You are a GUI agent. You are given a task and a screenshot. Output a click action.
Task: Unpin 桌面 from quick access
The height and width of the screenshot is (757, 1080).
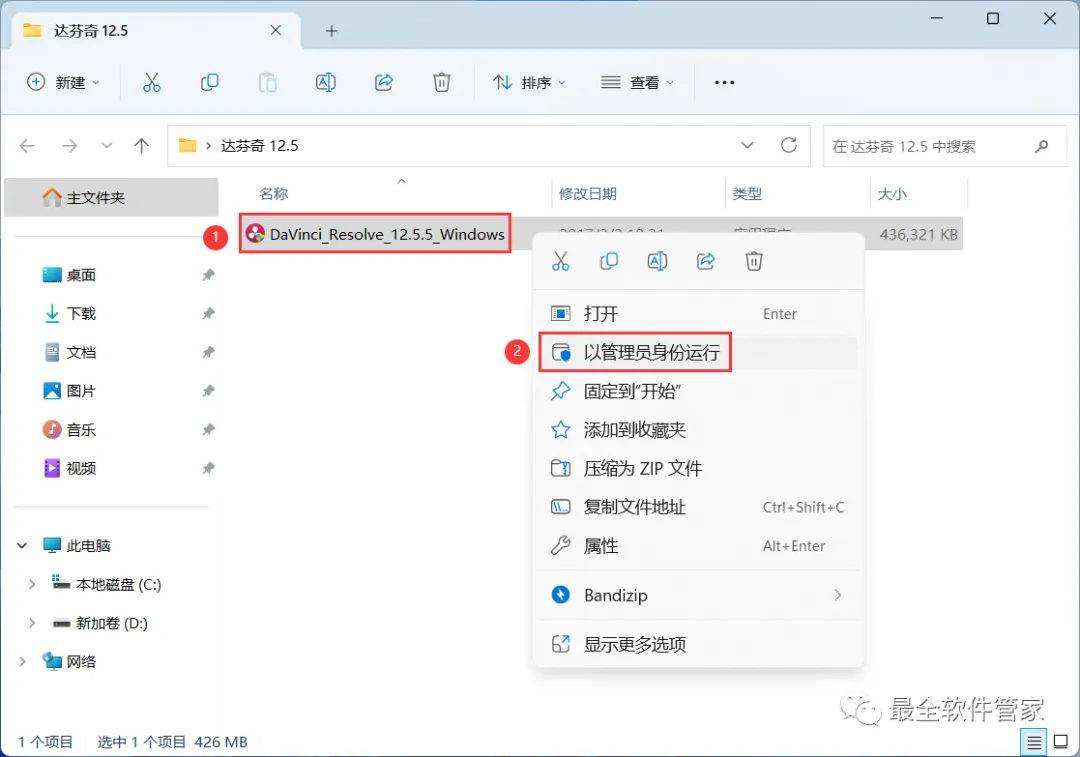point(208,275)
